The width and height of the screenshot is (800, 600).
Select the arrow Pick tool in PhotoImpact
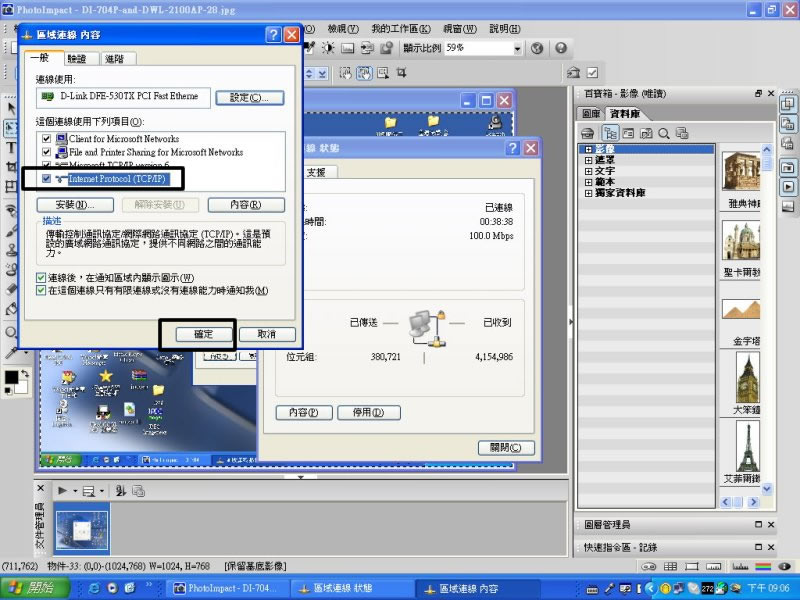click(11, 108)
